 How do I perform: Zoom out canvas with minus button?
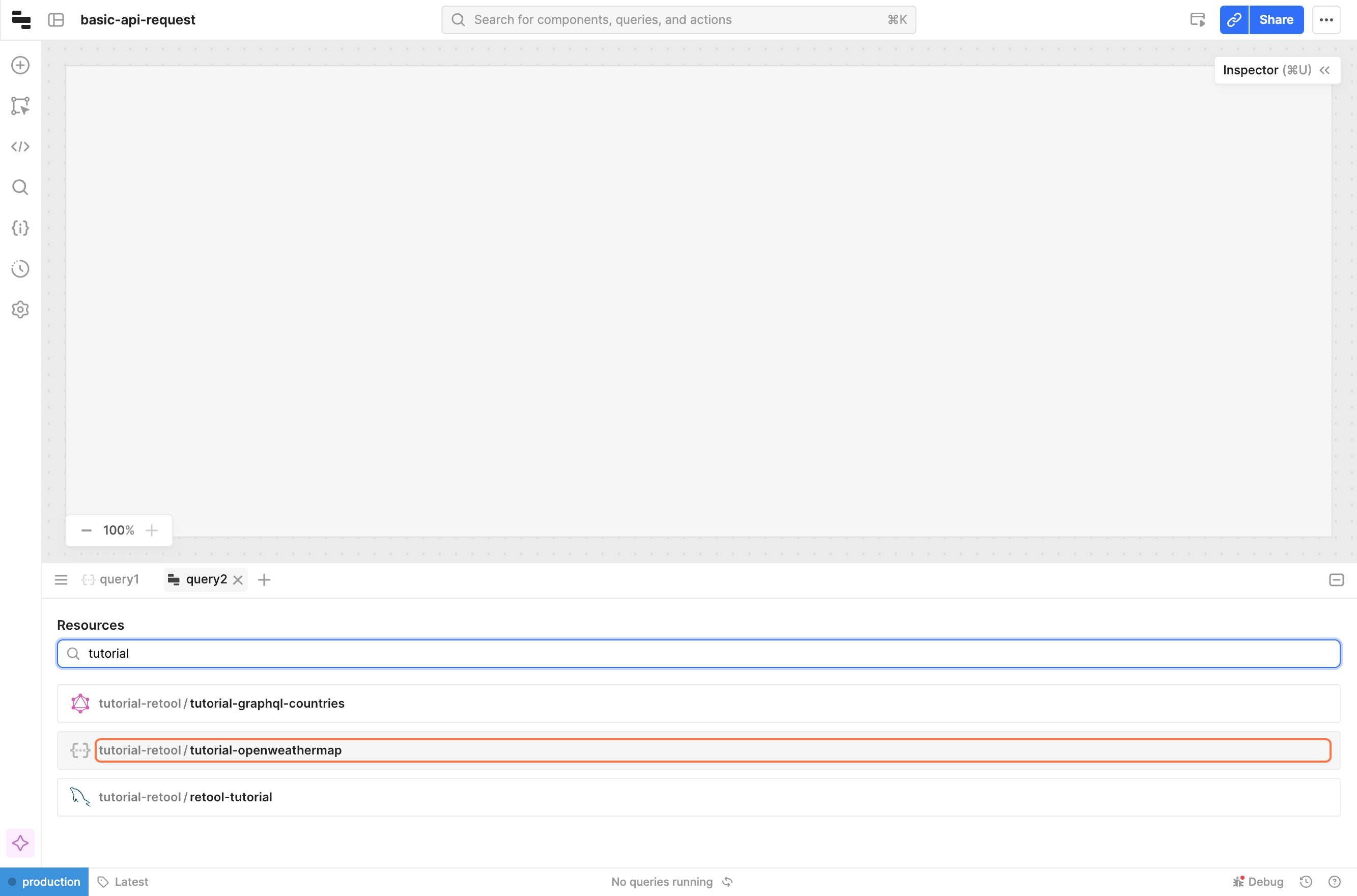point(87,530)
